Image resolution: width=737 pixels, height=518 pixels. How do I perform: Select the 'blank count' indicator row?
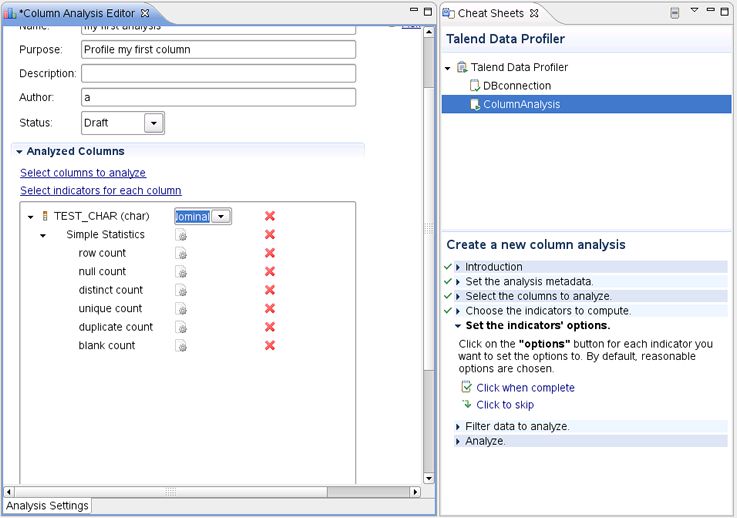click(x=107, y=345)
